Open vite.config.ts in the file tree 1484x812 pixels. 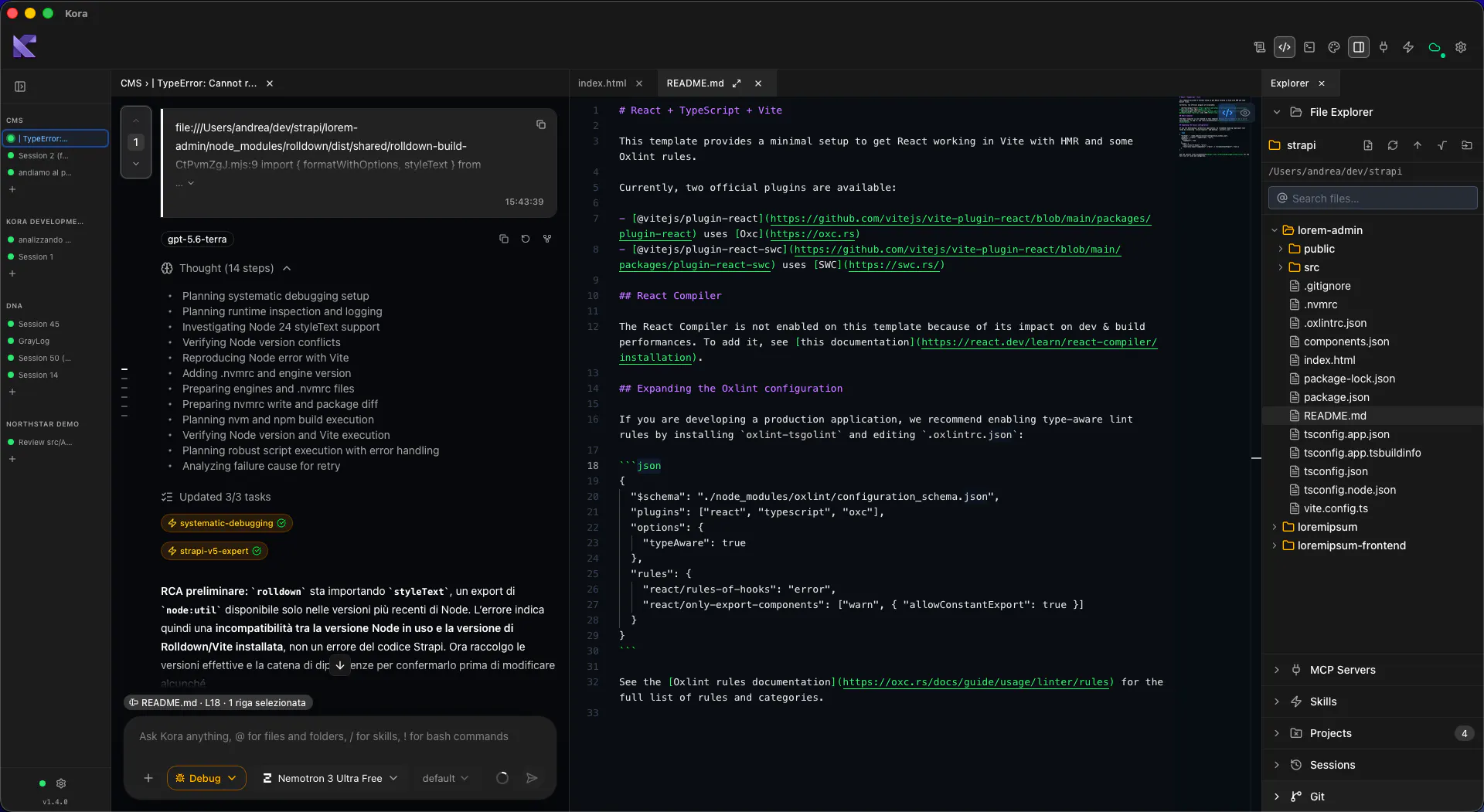(1336, 508)
